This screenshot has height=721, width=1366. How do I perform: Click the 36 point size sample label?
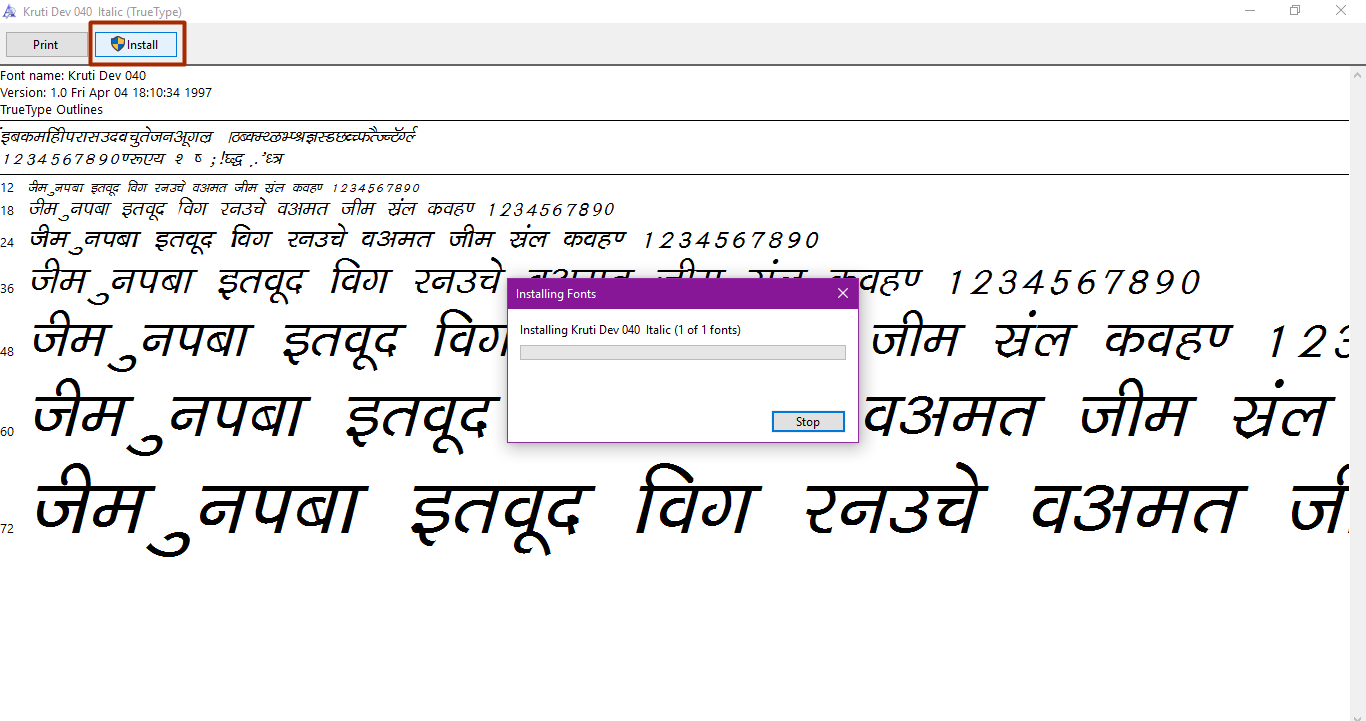coord(7,289)
